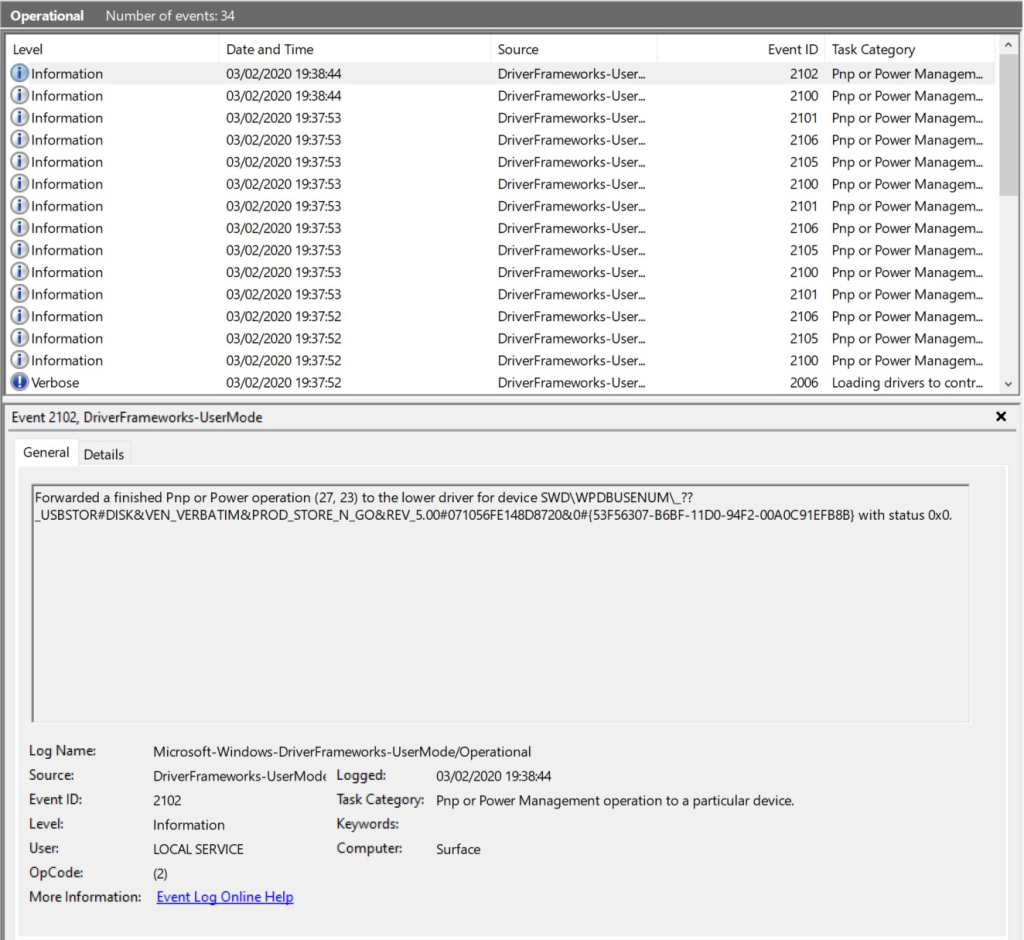Viewport: 1024px width, 940px height.
Task: Click the scrollbar down arrow in the event list
Action: [1008, 383]
